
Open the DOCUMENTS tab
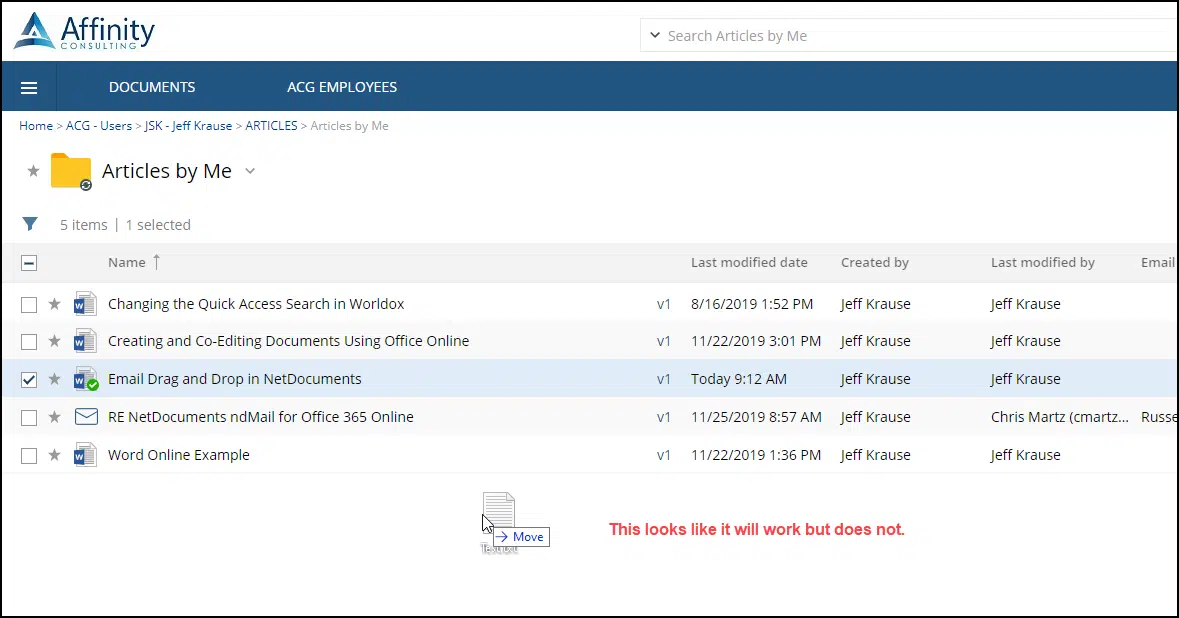tap(152, 87)
